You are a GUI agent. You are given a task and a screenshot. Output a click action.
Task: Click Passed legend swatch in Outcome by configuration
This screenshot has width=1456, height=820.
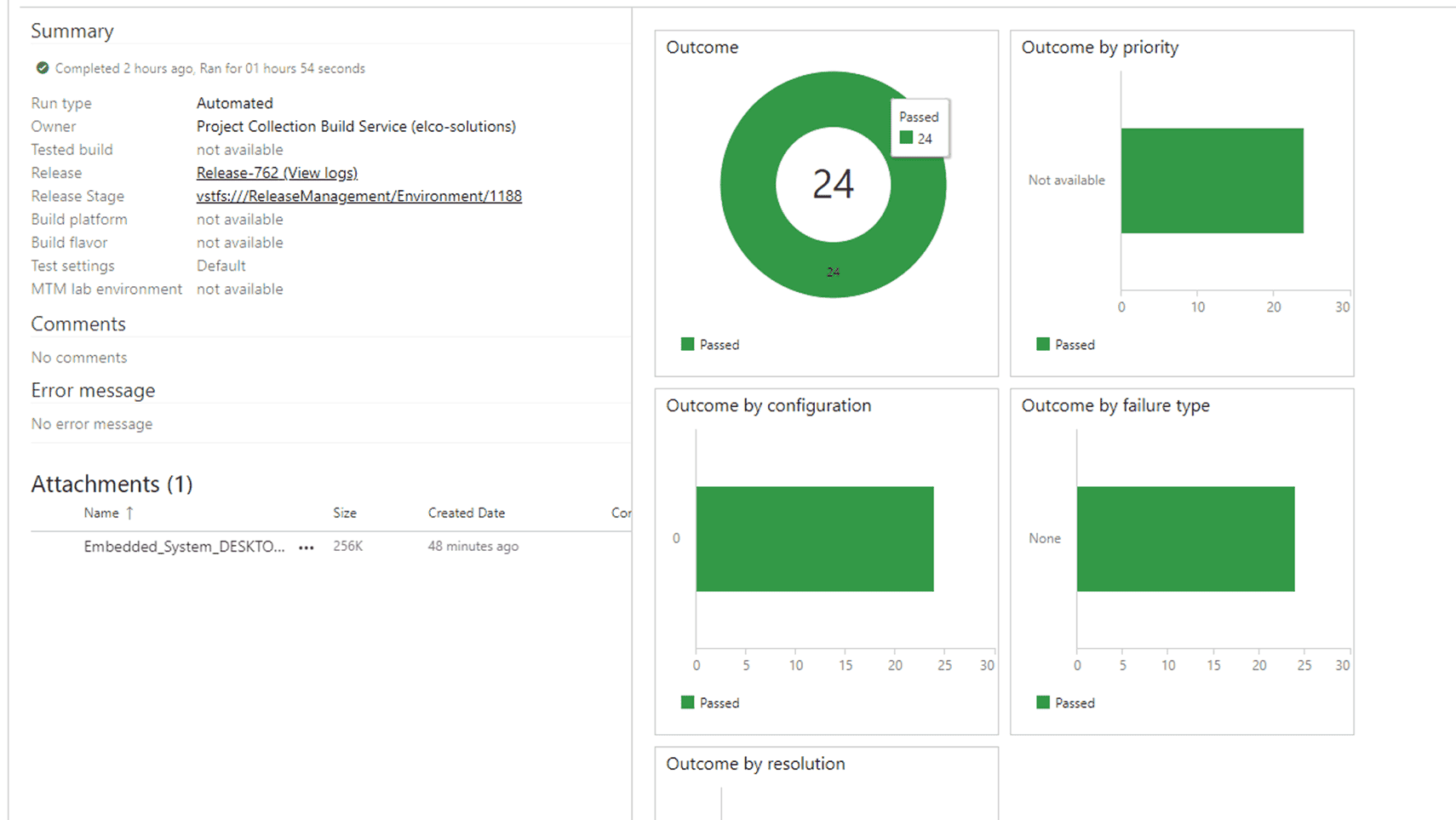coord(688,703)
